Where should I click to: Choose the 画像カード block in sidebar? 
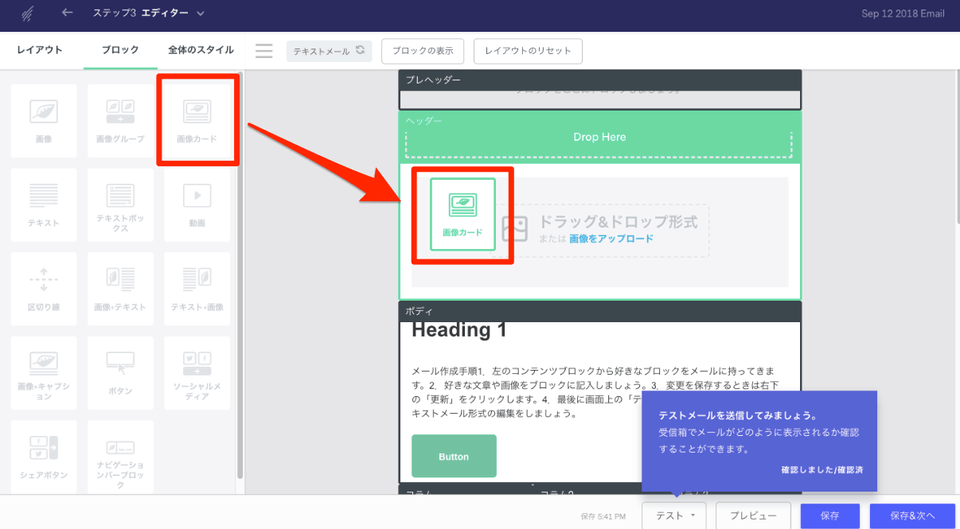(197, 121)
